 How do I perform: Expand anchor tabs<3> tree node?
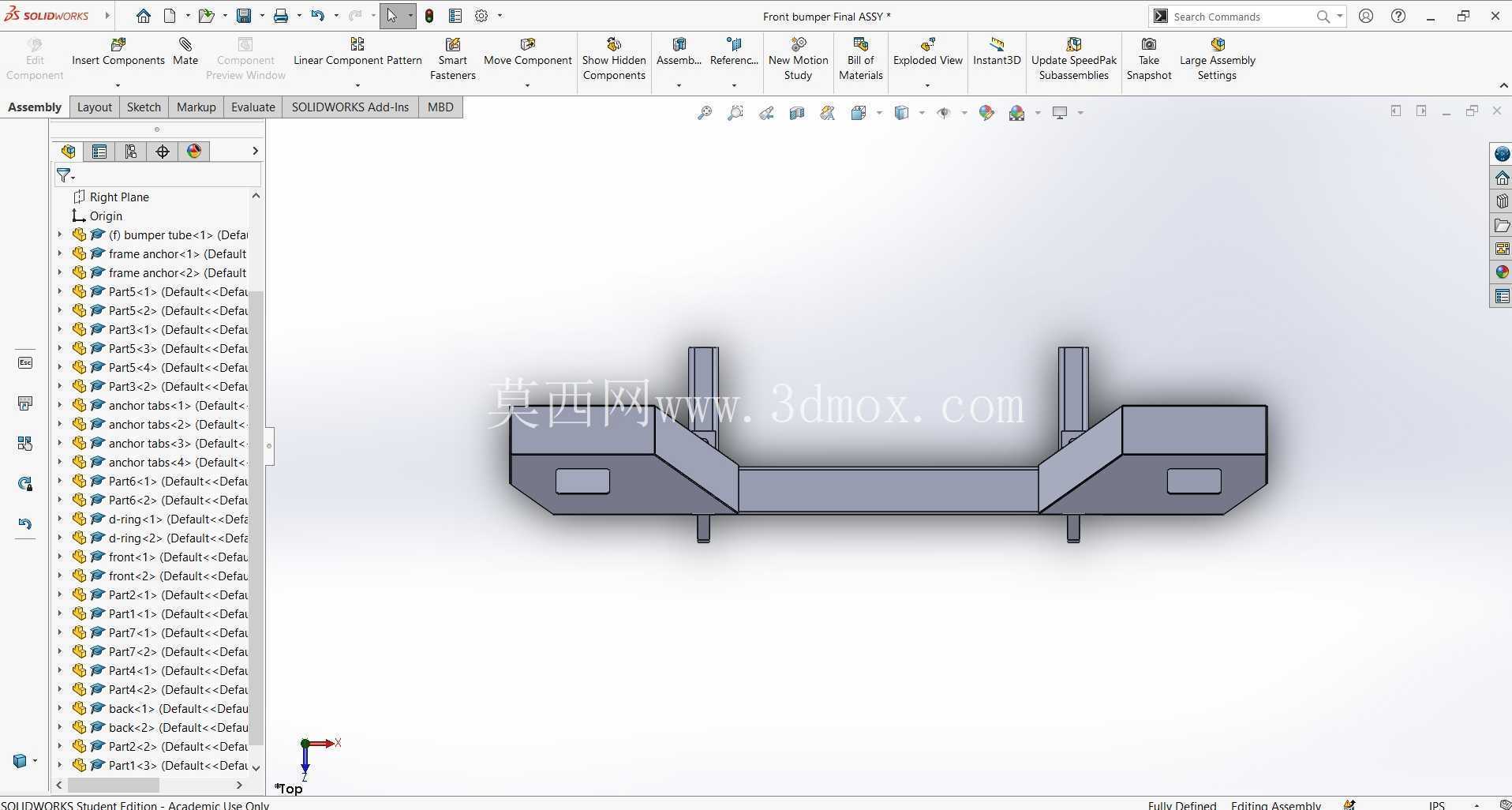60,443
